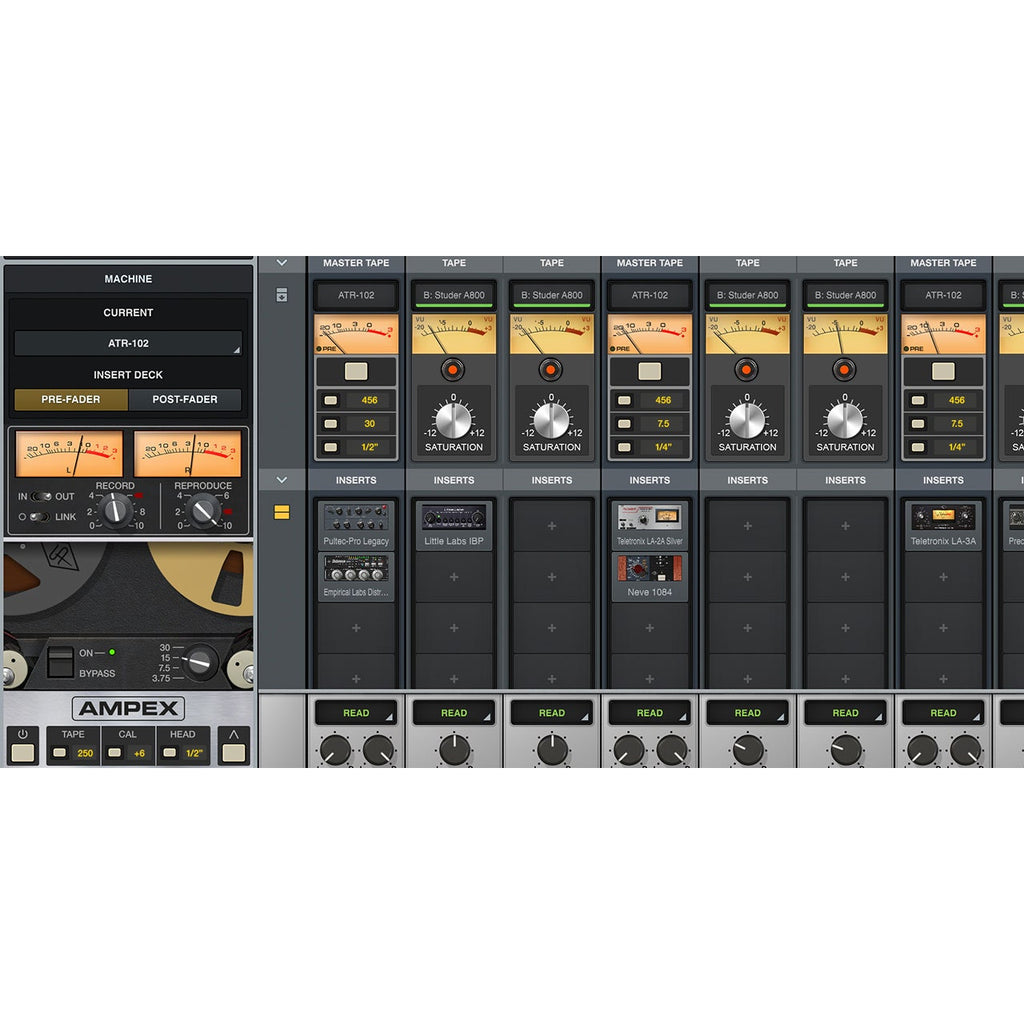
Task: Click the left L VU meter on Ampex panel
Action: [69, 454]
